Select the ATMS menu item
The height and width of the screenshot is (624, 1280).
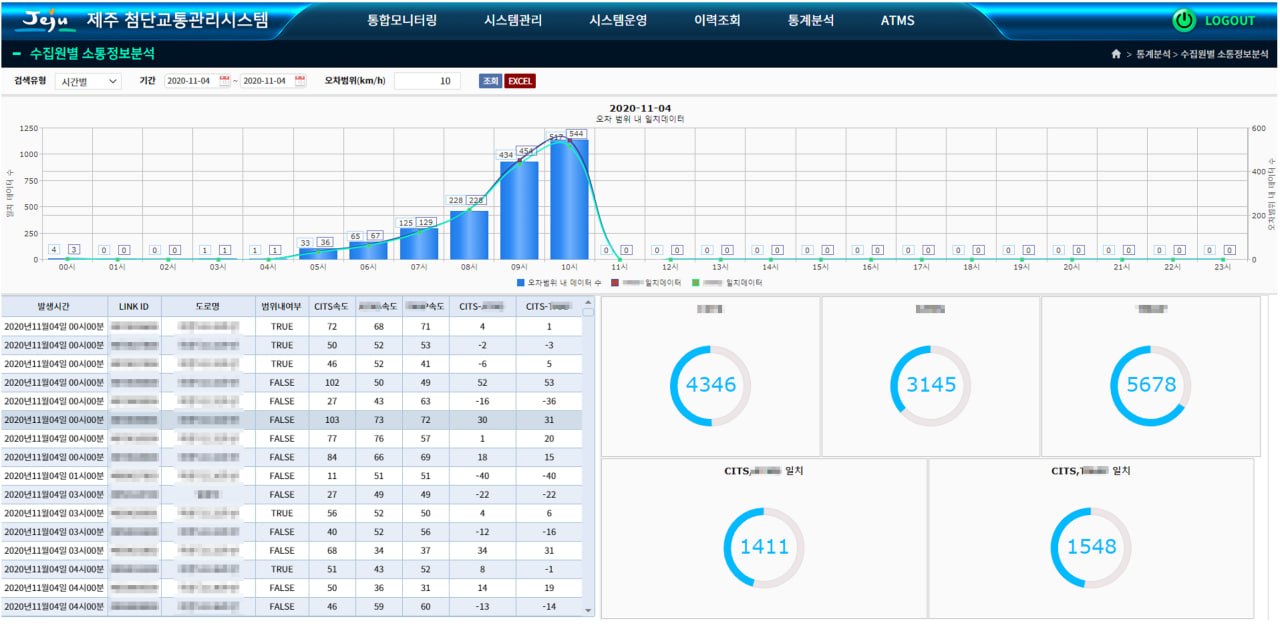[x=897, y=20]
